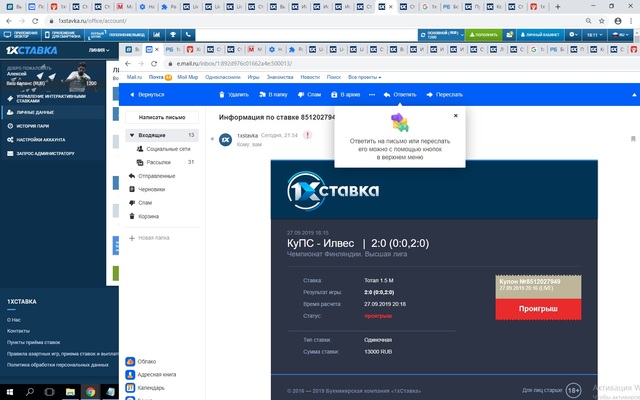Close the reply hint tooltip popup
Image resolution: width=640 pixels, height=400 pixels.
pyautogui.click(x=456, y=116)
